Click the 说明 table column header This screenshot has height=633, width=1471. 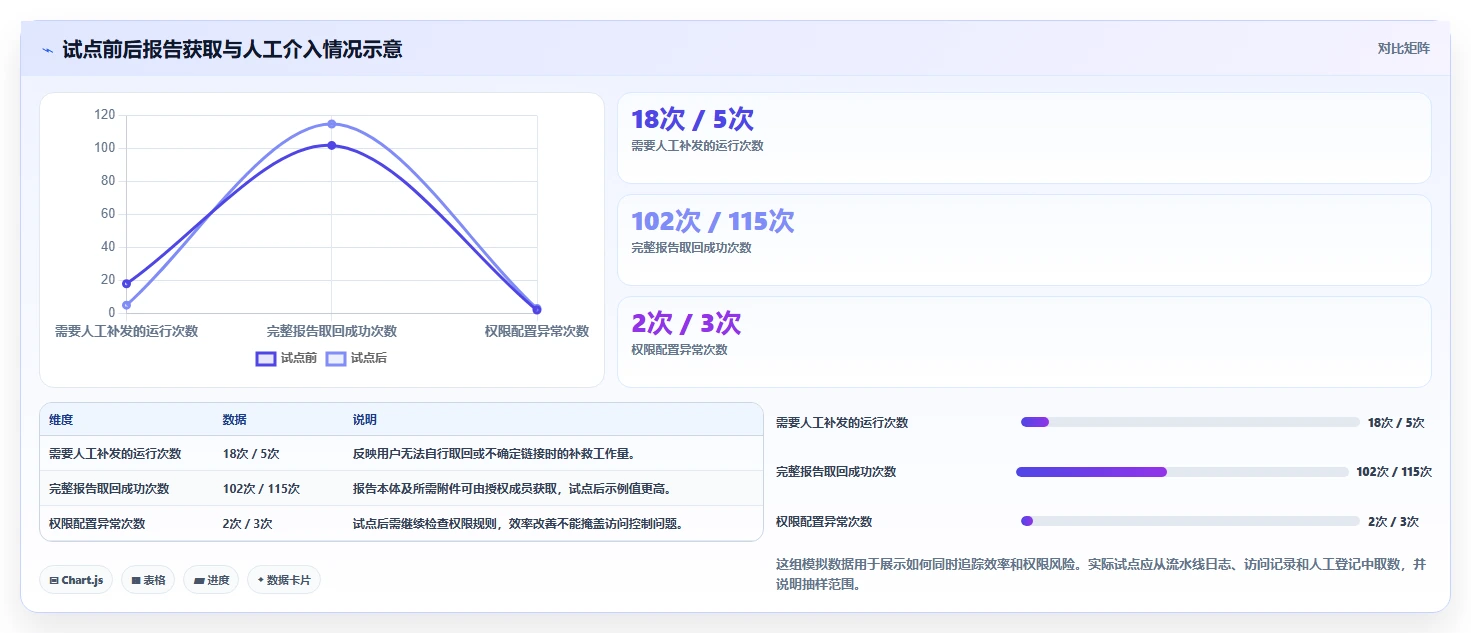coord(365,420)
